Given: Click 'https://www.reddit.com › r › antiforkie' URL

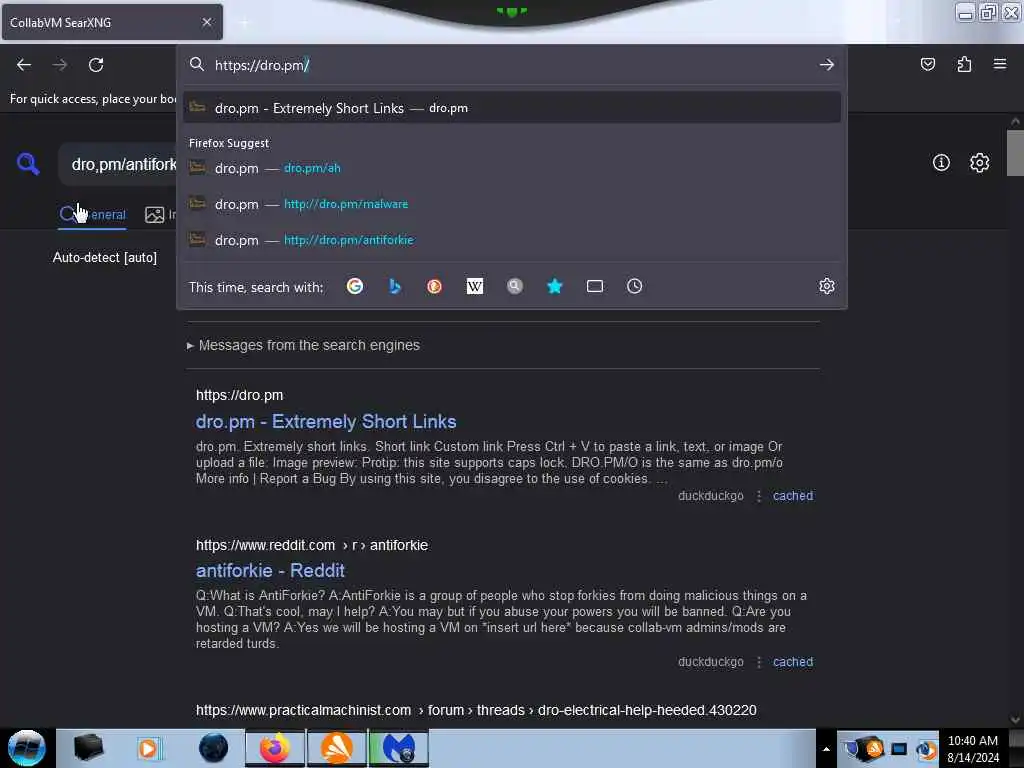Looking at the screenshot, I should tap(312, 545).
